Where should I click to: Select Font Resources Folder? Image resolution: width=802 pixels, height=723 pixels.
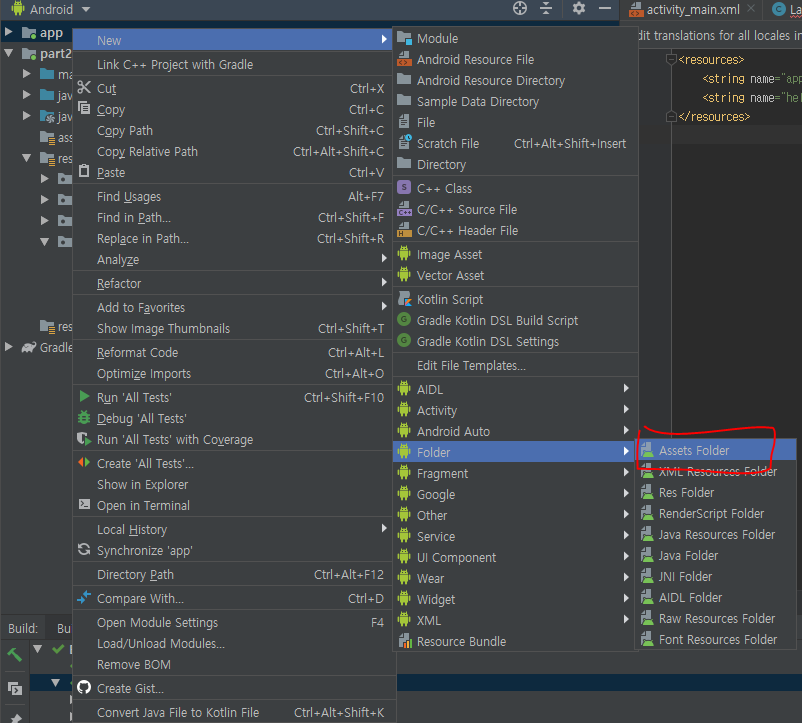(x=715, y=639)
